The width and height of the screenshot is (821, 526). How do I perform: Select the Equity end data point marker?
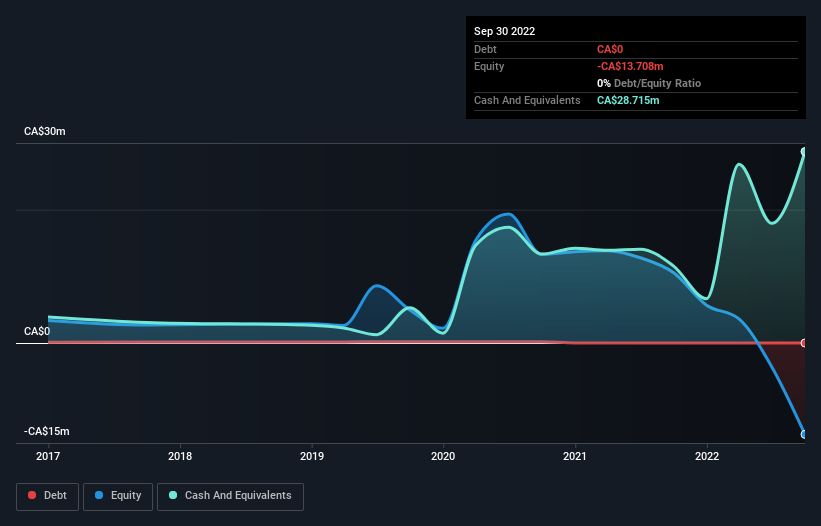pyautogui.click(x=804, y=434)
